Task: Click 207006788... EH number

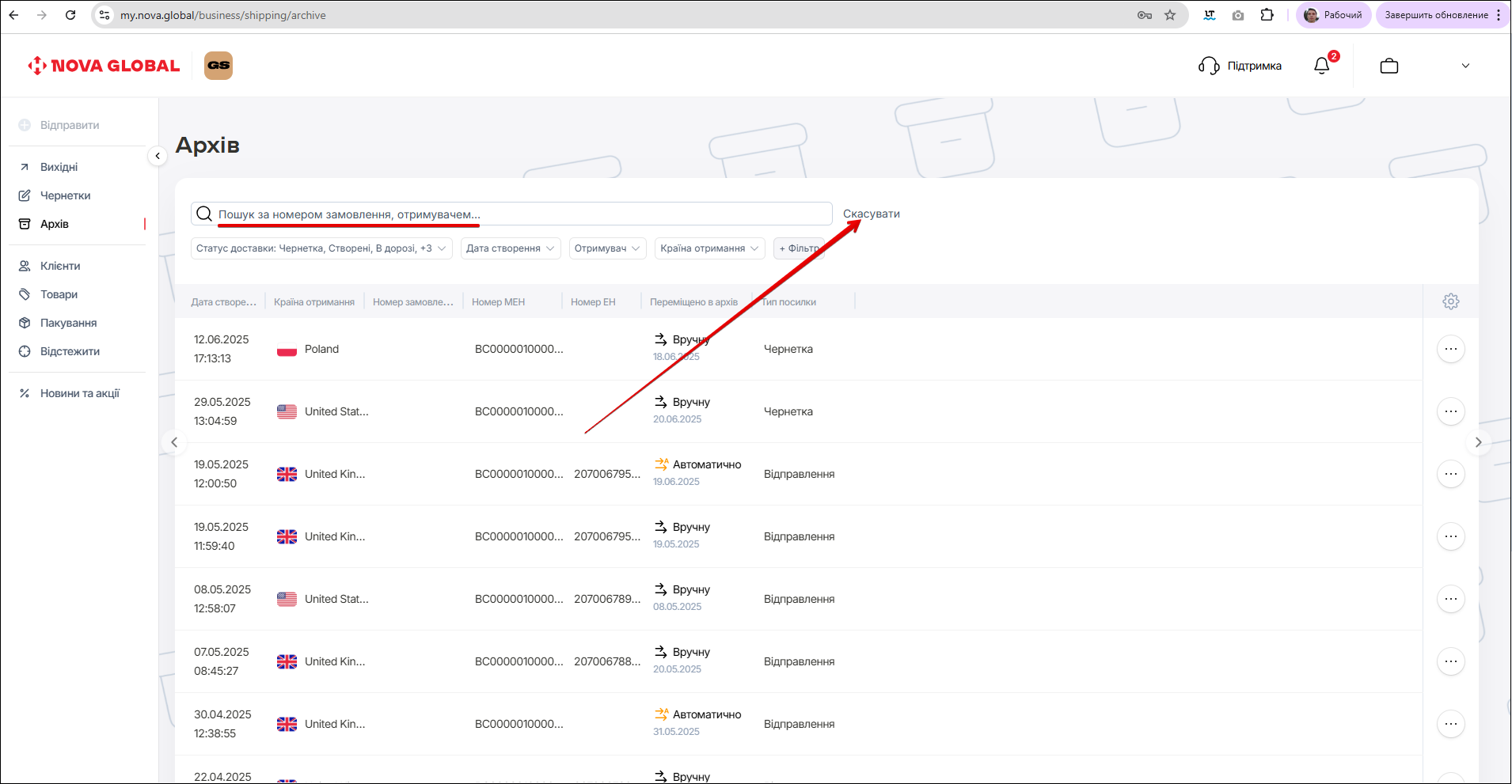Action: pyautogui.click(x=607, y=661)
